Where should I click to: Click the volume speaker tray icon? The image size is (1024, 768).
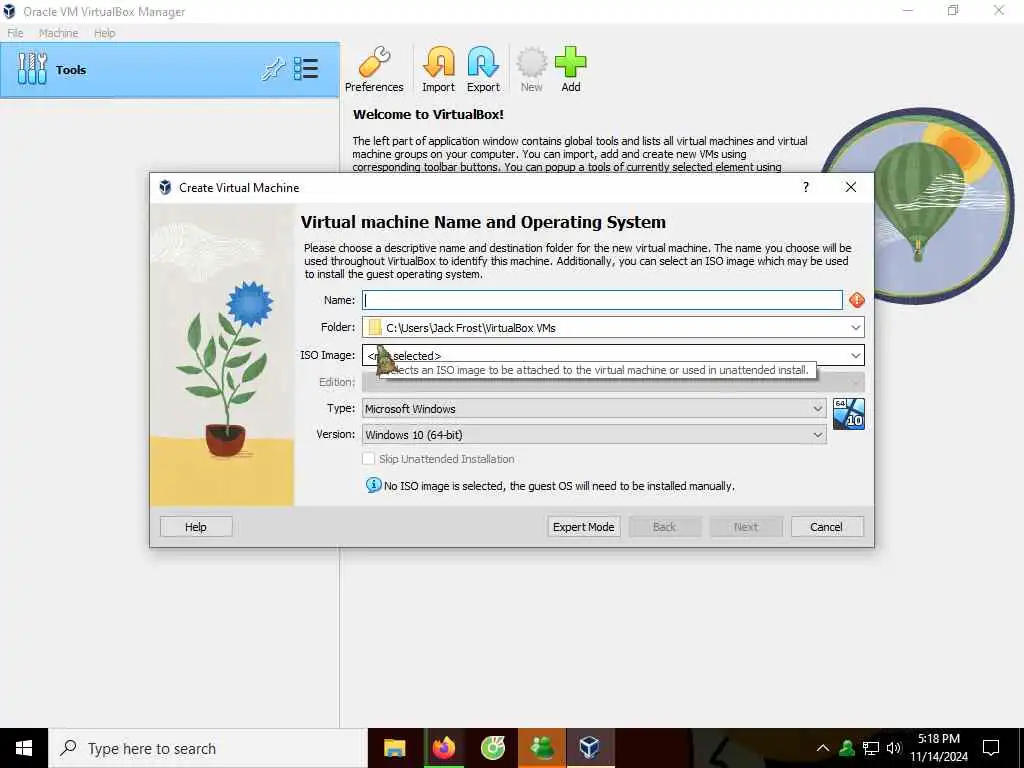[894, 748]
